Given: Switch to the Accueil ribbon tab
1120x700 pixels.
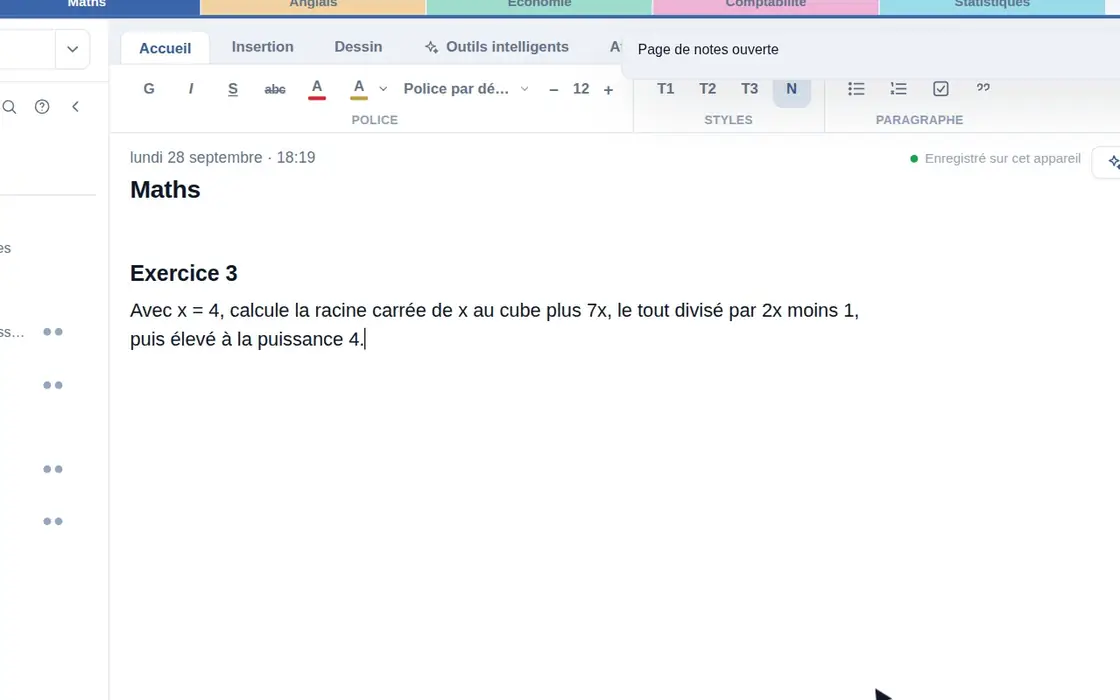Looking at the screenshot, I should pyautogui.click(x=165, y=48).
